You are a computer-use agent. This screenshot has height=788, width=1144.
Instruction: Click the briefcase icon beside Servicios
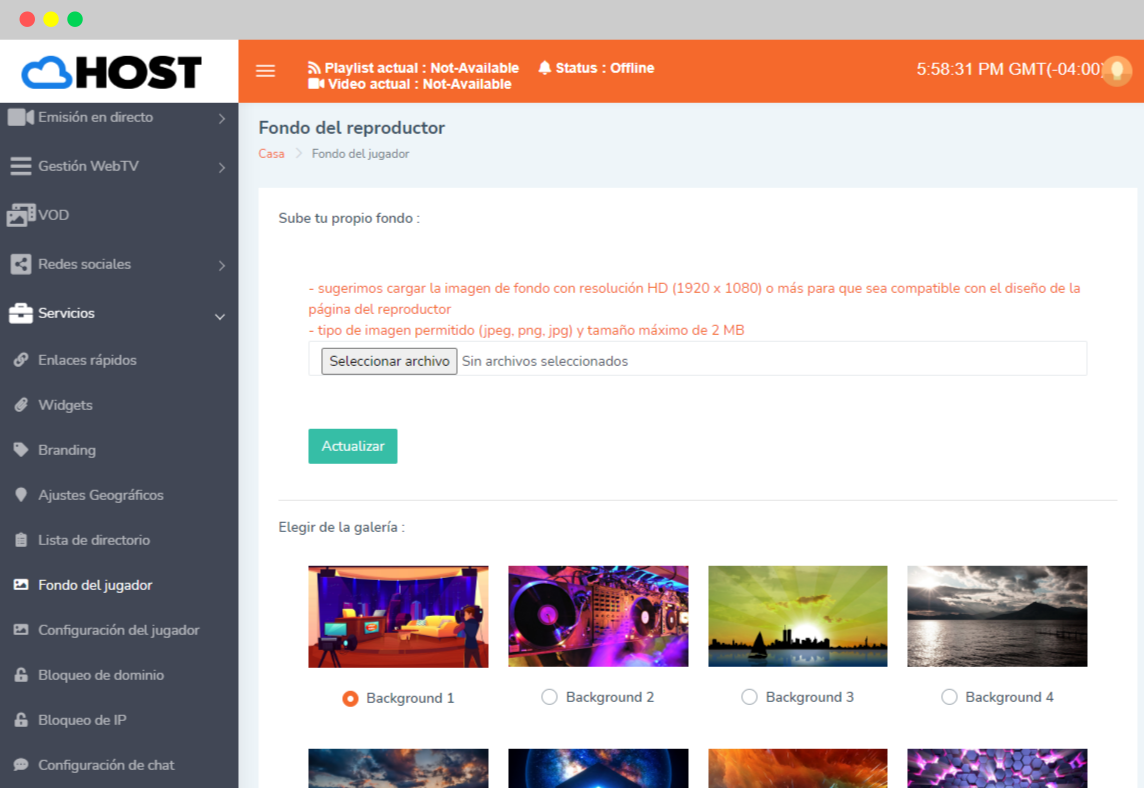coord(20,313)
